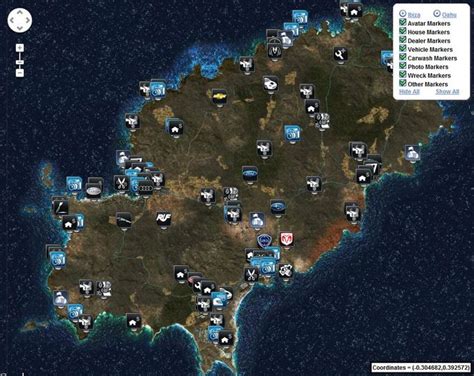Click the Chevrolet dealer marker

219,96
